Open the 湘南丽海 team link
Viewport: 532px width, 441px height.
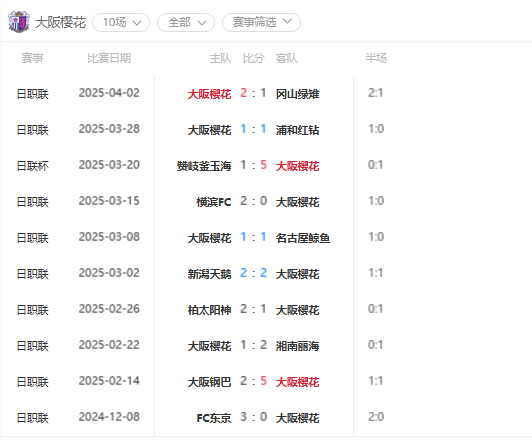pyautogui.click(x=298, y=345)
